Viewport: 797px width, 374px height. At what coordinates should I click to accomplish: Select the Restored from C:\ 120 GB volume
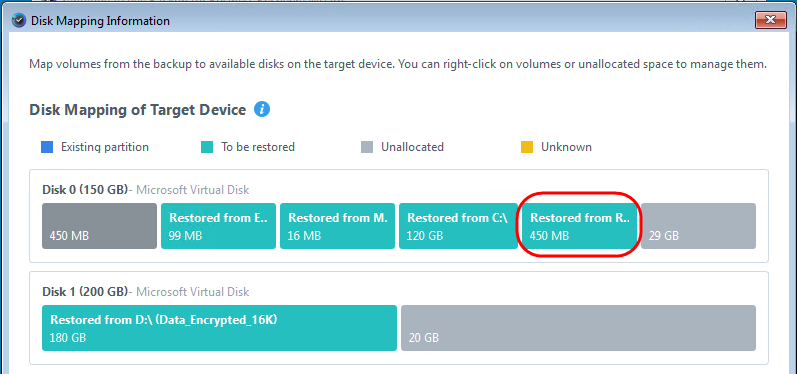(456, 226)
